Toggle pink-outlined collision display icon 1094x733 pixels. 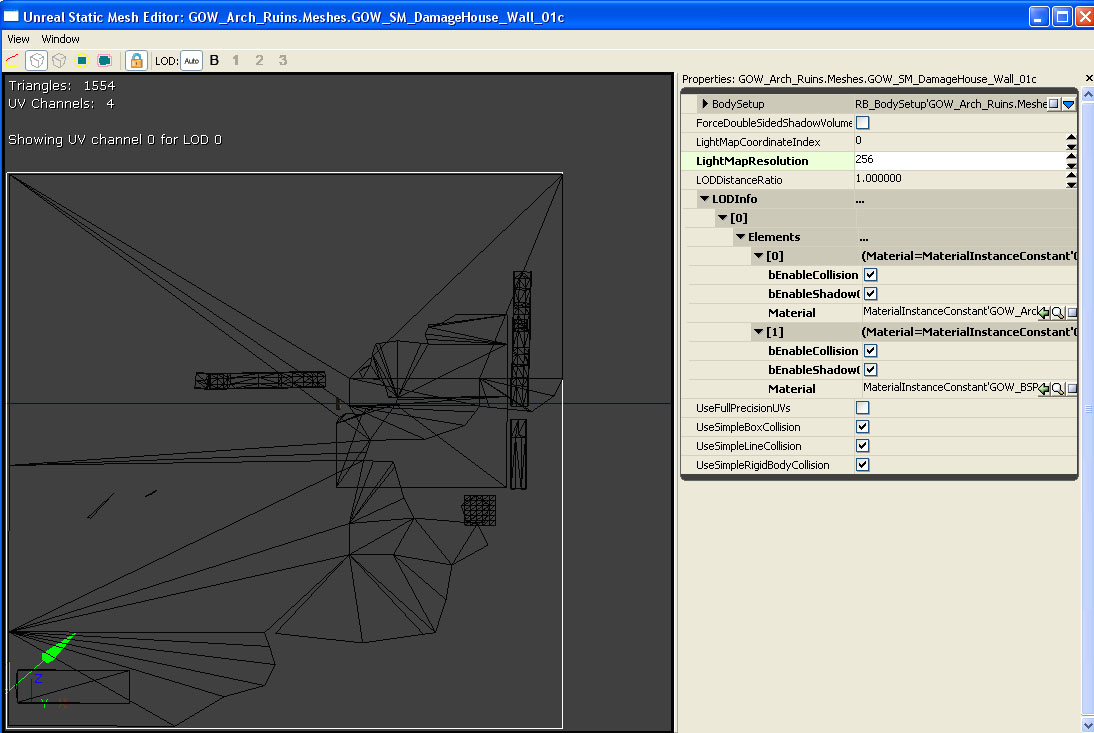click(105, 61)
